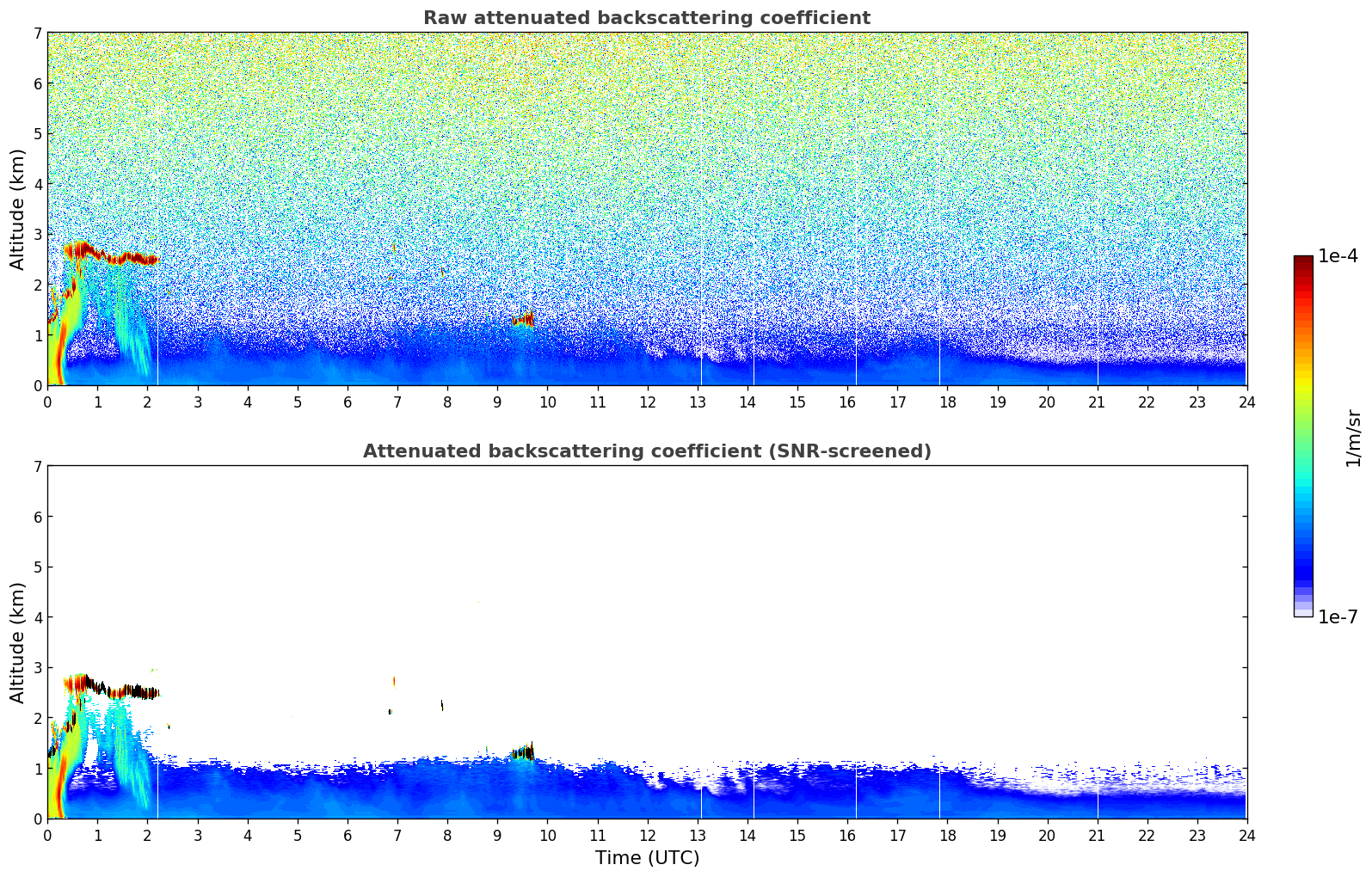The image size is (1372, 877).
Task: Click the 'Attenuated backscattering coefficient (SNR-screened)' title
Action: point(647,451)
